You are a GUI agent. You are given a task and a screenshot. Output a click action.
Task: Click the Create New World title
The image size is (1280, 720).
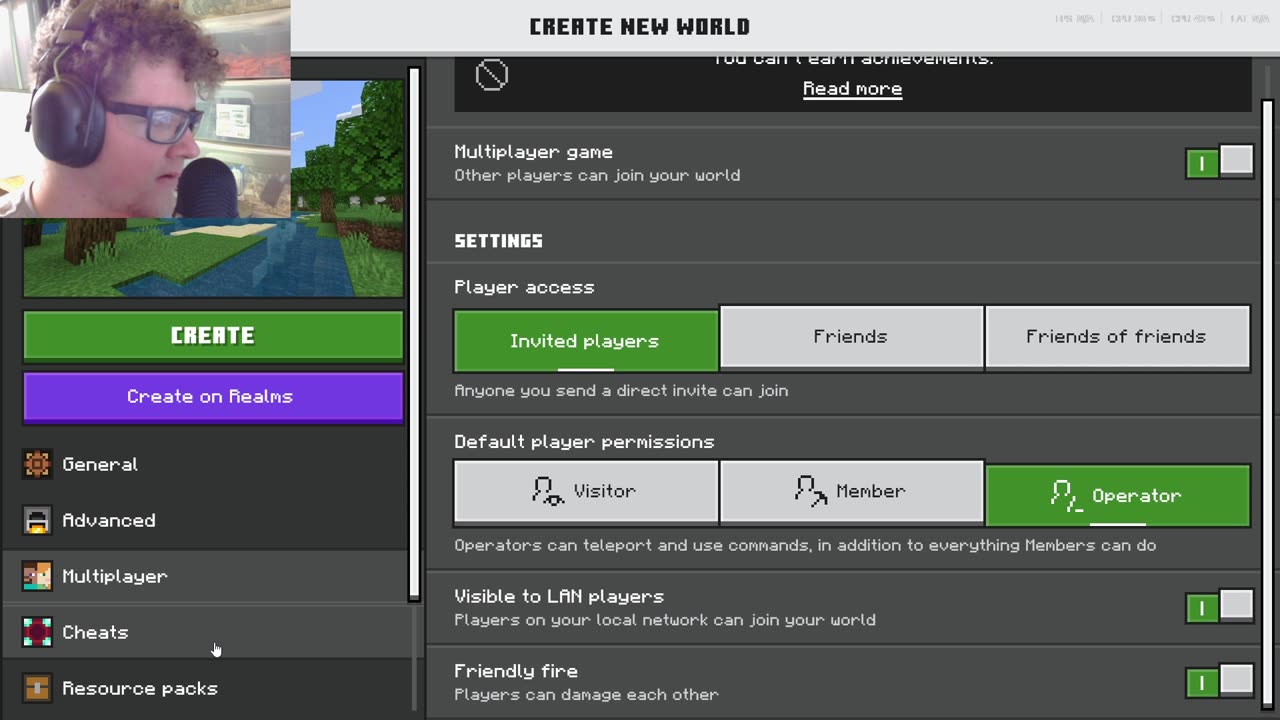click(x=639, y=27)
